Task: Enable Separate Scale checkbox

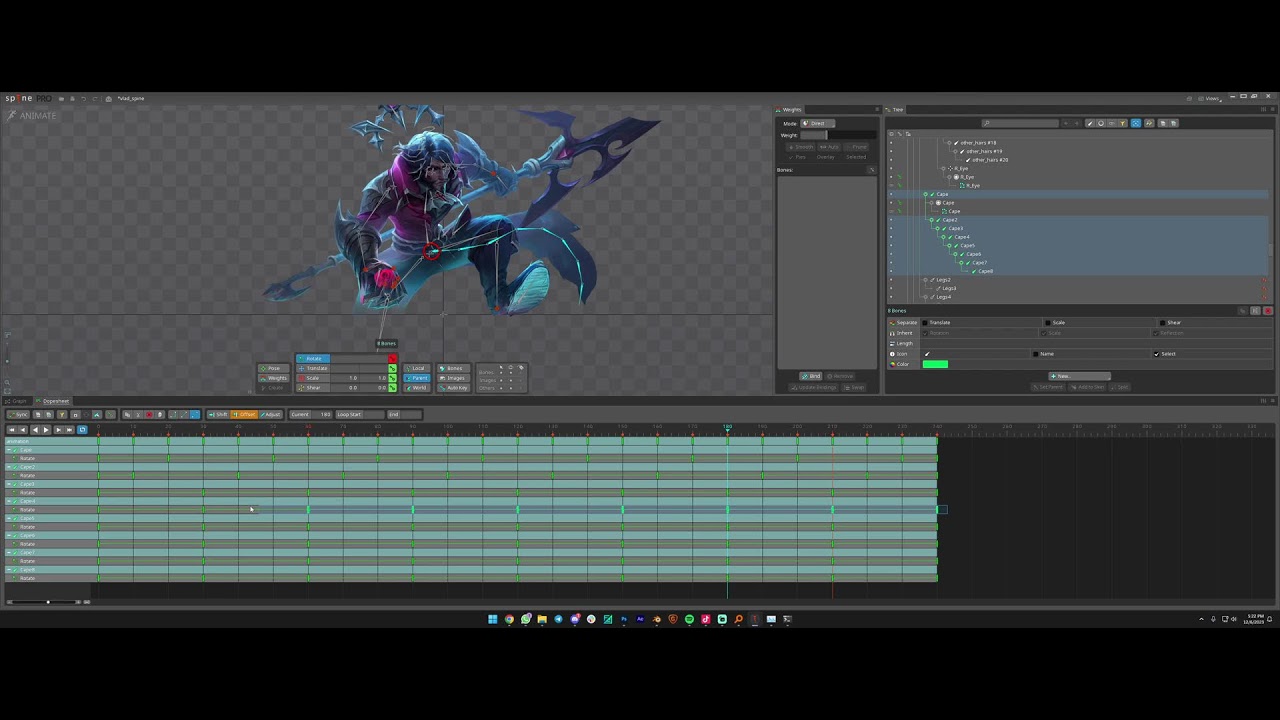Action: (x=1048, y=323)
